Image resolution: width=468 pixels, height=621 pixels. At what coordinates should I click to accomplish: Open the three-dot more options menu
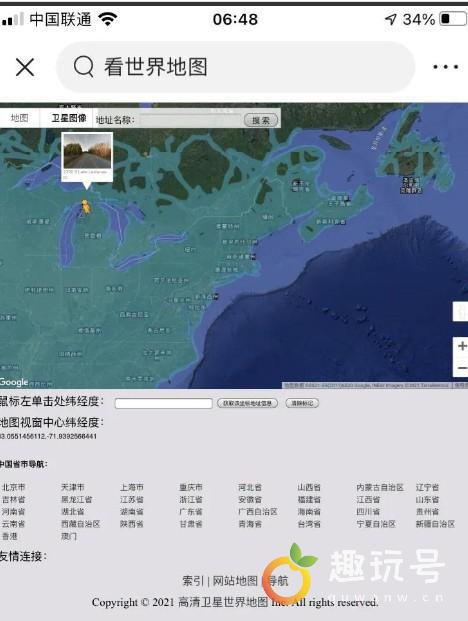[445, 67]
